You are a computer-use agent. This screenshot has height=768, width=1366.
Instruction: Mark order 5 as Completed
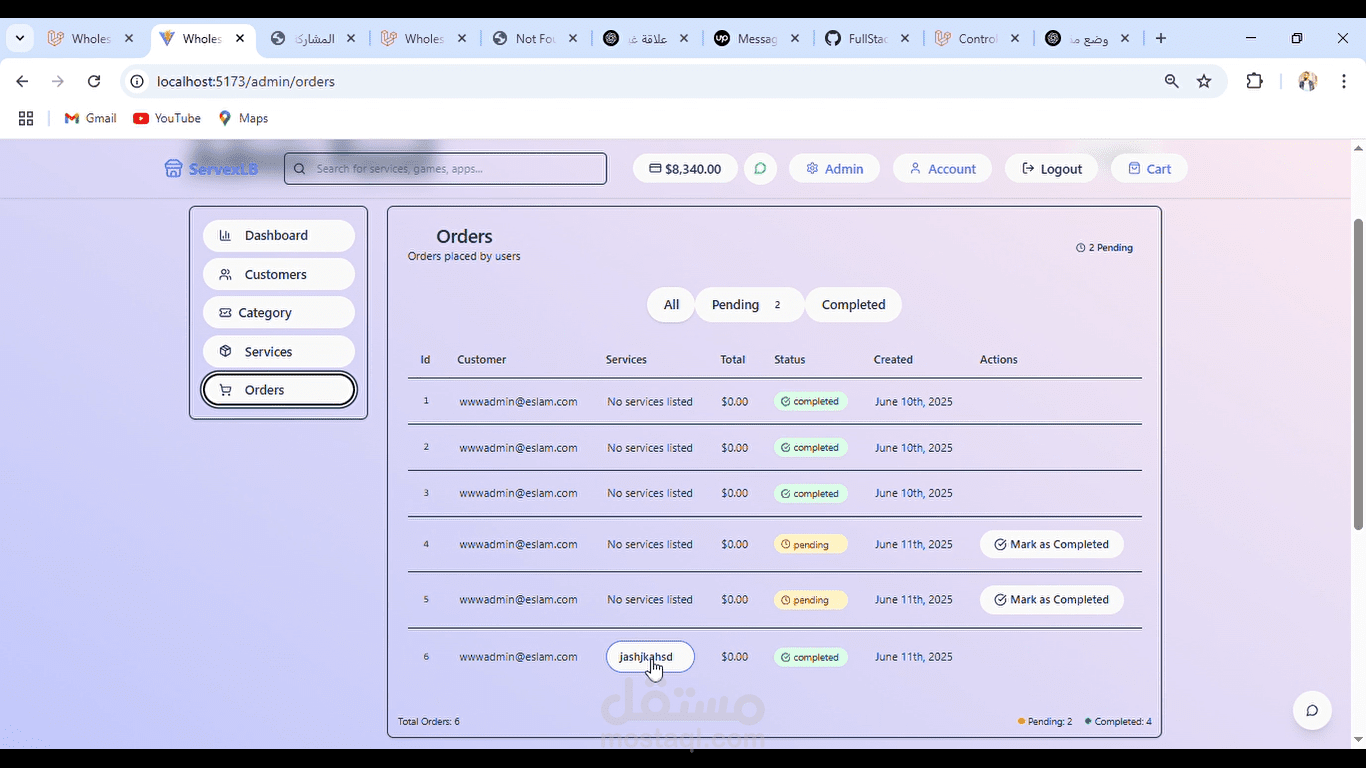pyautogui.click(x=1051, y=600)
